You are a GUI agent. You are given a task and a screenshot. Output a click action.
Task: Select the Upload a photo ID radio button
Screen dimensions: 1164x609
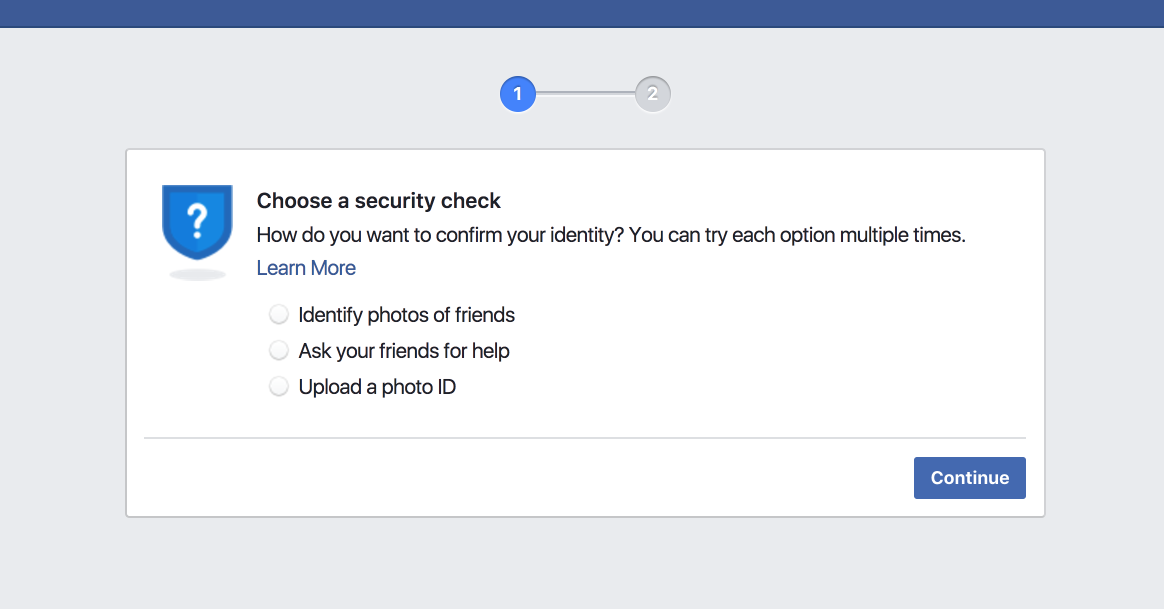(x=279, y=387)
